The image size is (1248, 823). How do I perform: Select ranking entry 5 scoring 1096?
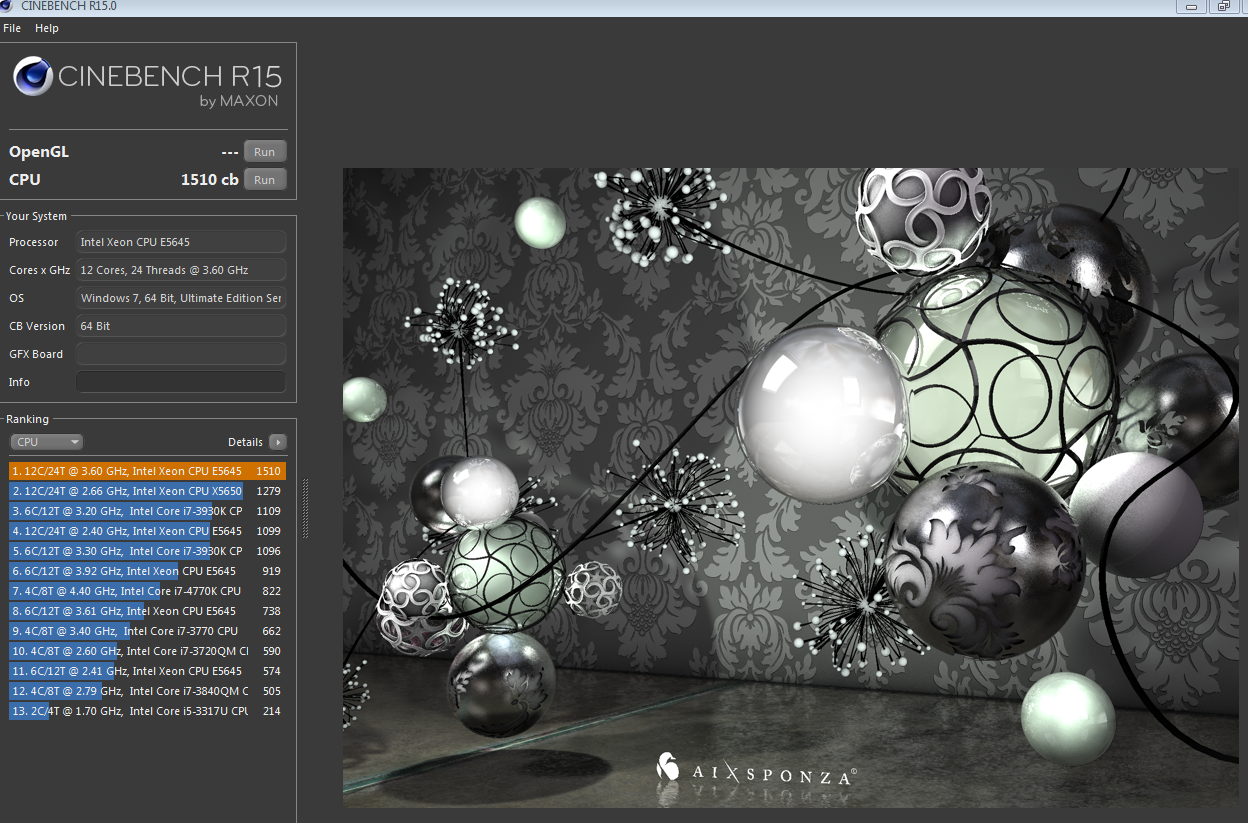coord(148,551)
